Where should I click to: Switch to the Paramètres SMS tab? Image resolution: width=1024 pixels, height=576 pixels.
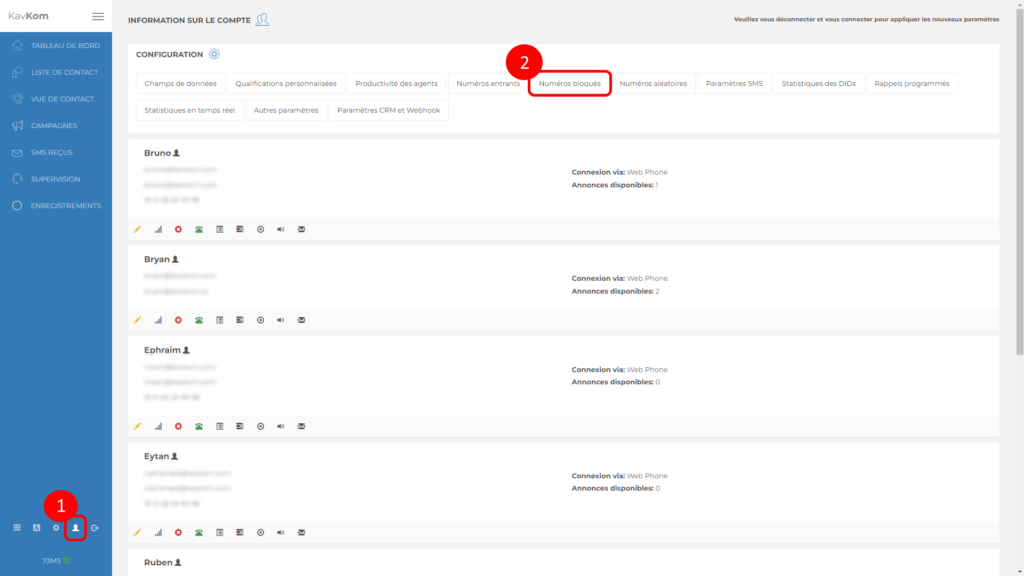point(734,83)
